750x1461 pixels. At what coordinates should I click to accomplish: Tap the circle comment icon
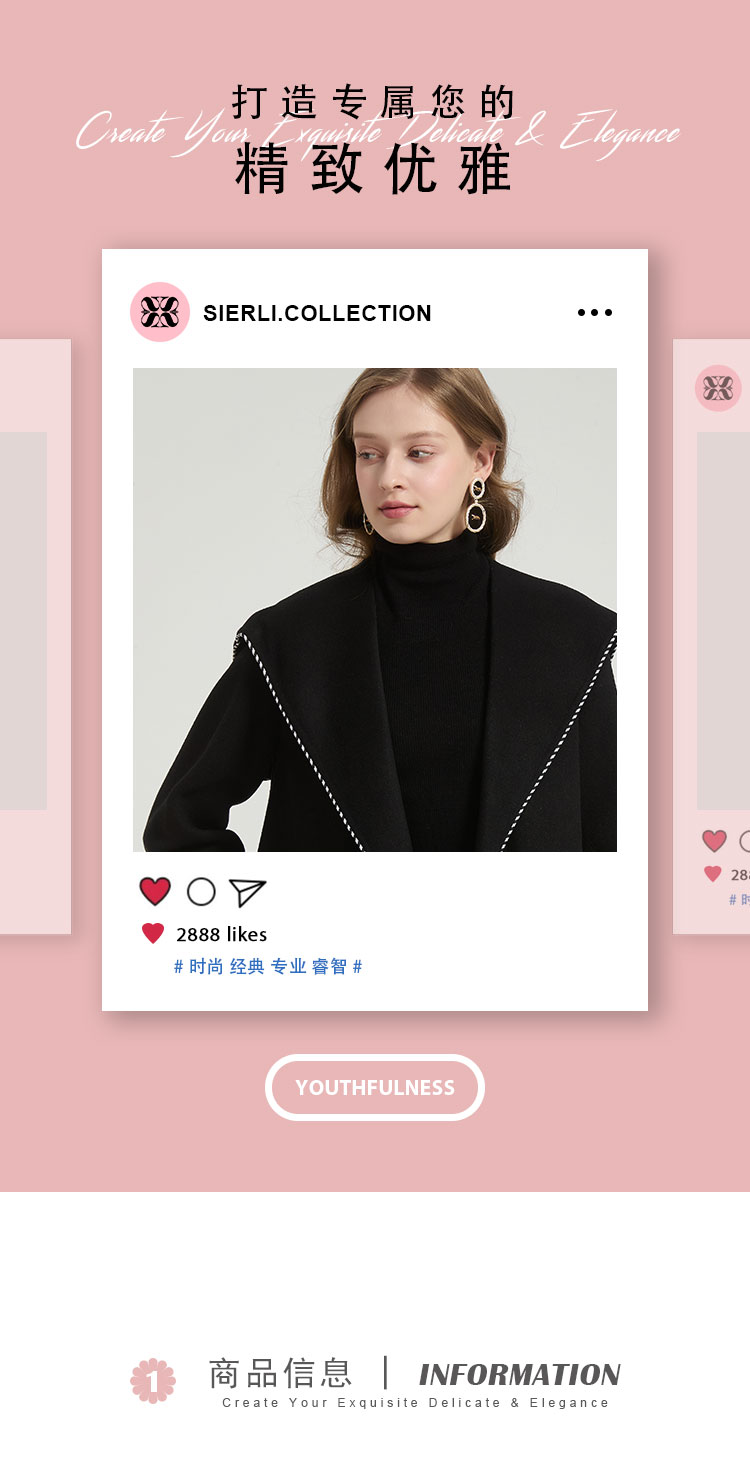201,892
